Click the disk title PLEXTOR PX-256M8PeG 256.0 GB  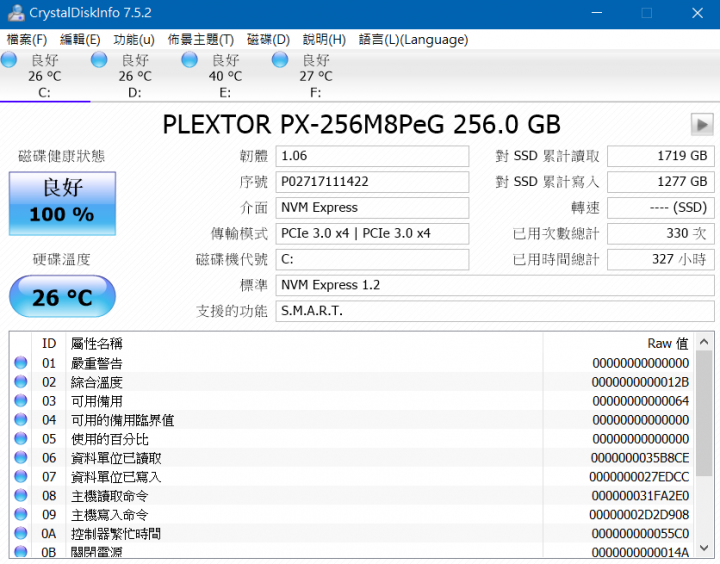[x=361, y=124]
